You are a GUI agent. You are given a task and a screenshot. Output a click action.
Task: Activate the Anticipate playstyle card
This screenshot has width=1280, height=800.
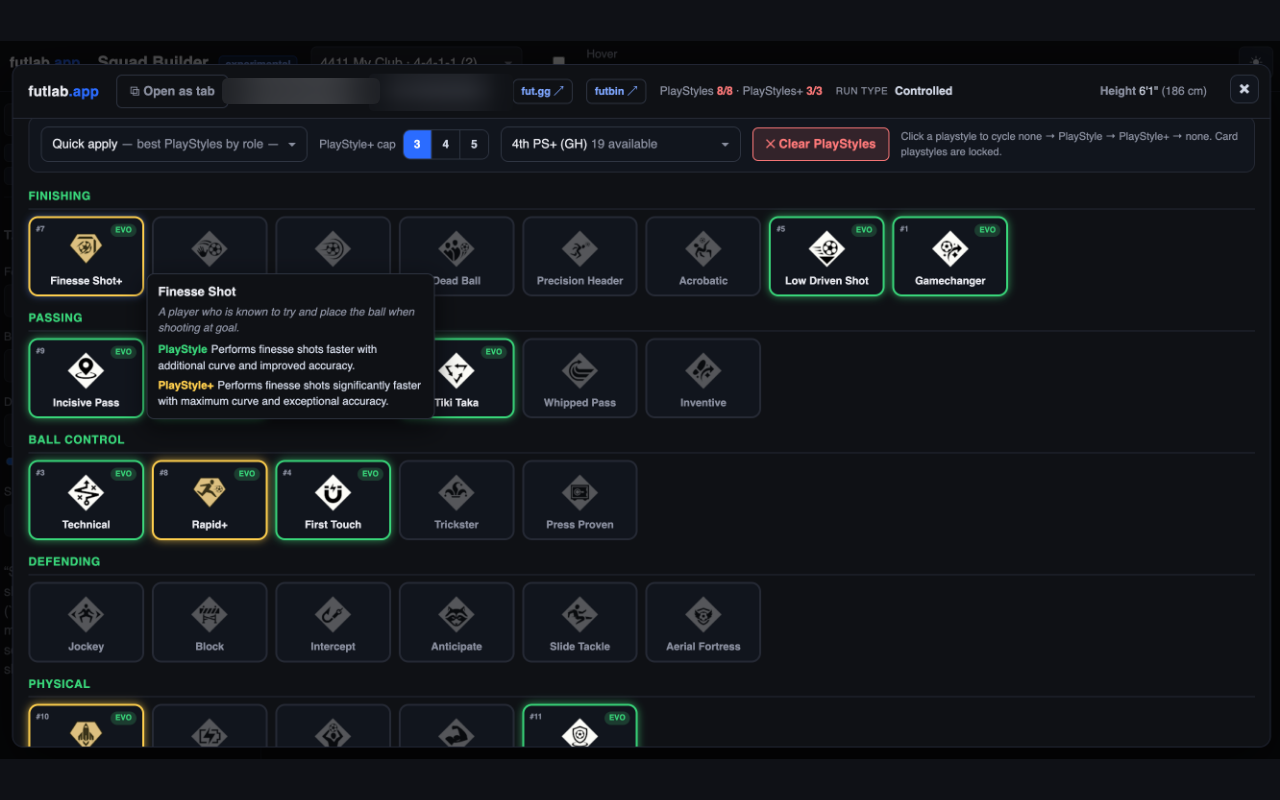[x=457, y=622]
